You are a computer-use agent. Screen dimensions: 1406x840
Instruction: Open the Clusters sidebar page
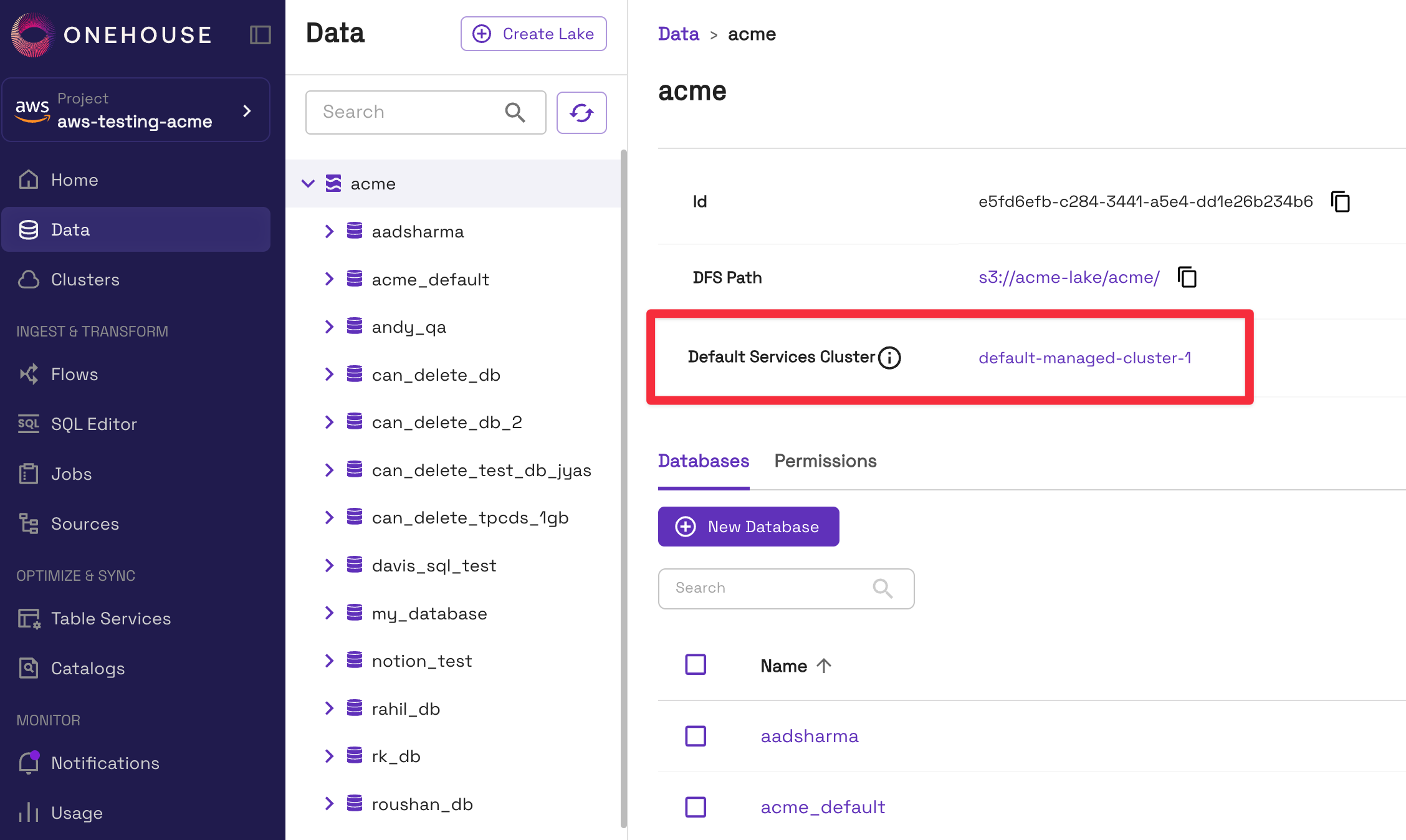click(85, 280)
